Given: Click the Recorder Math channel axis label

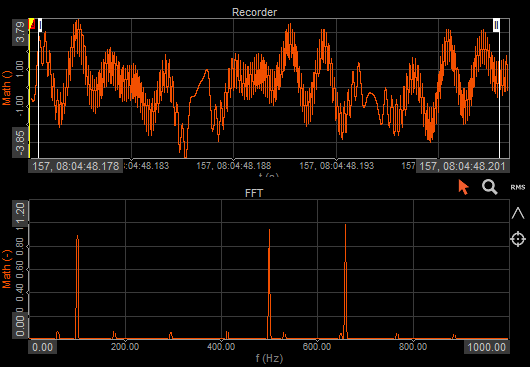Looking at the screenshot, I should coord(7,88).
